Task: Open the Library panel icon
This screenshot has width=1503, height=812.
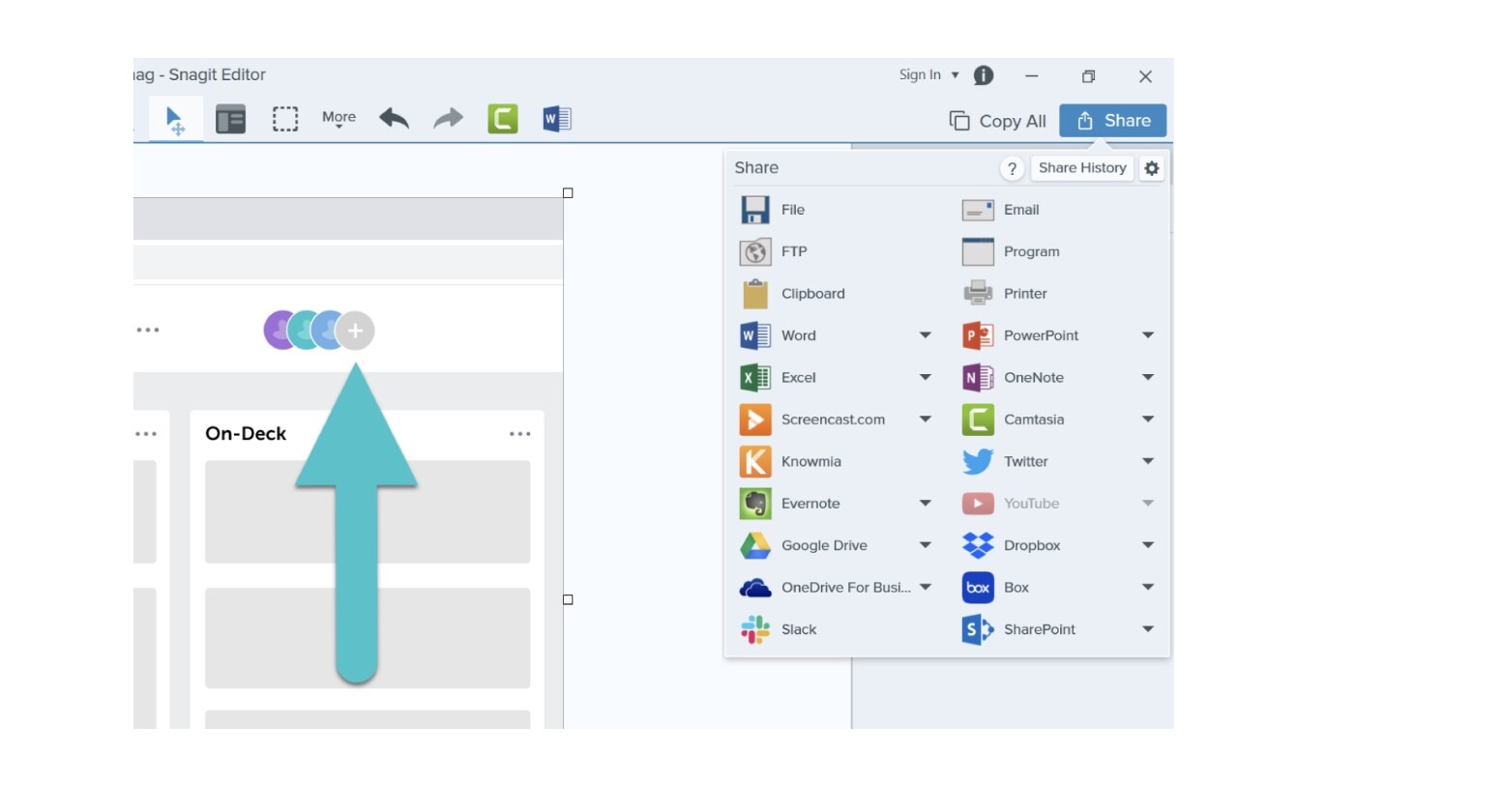Action: coord(230,120)
